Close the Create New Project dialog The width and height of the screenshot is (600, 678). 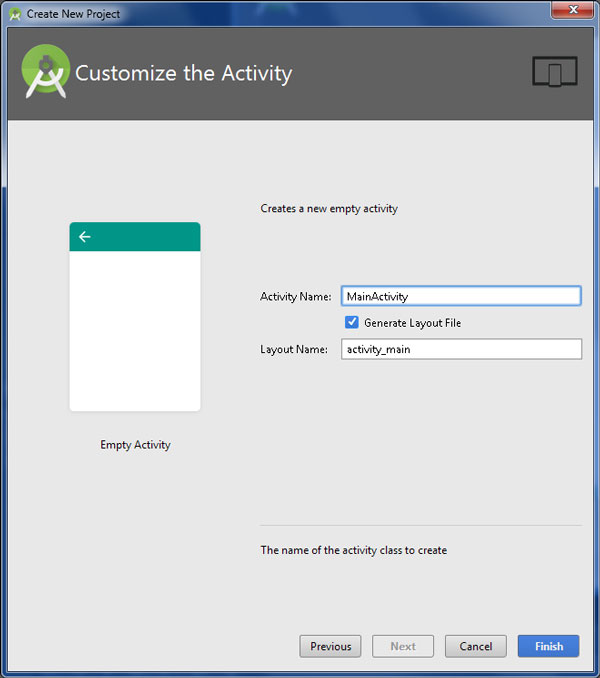click(x=570, y=11)
